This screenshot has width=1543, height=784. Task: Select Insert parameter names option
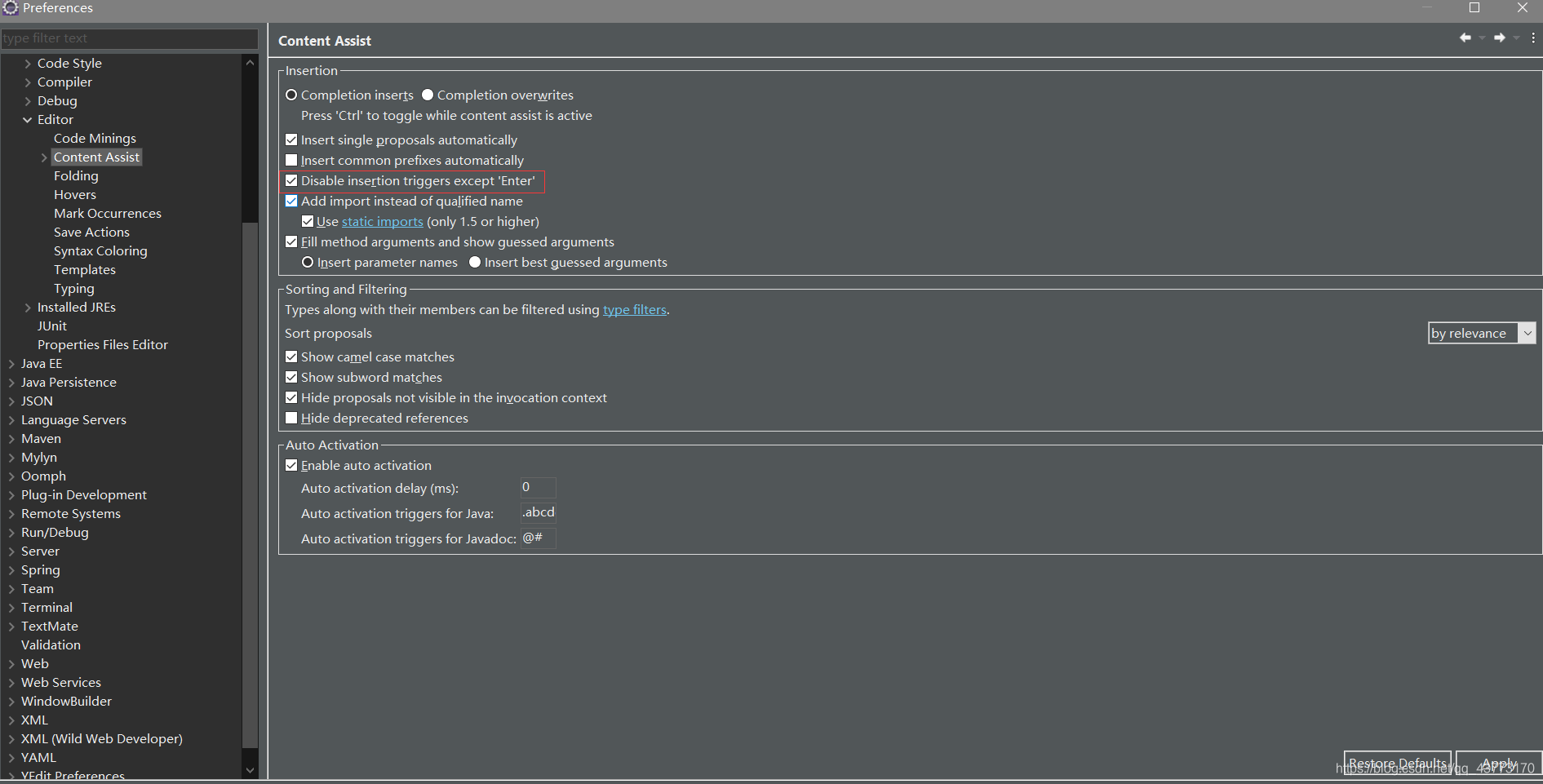coord(308,262)
